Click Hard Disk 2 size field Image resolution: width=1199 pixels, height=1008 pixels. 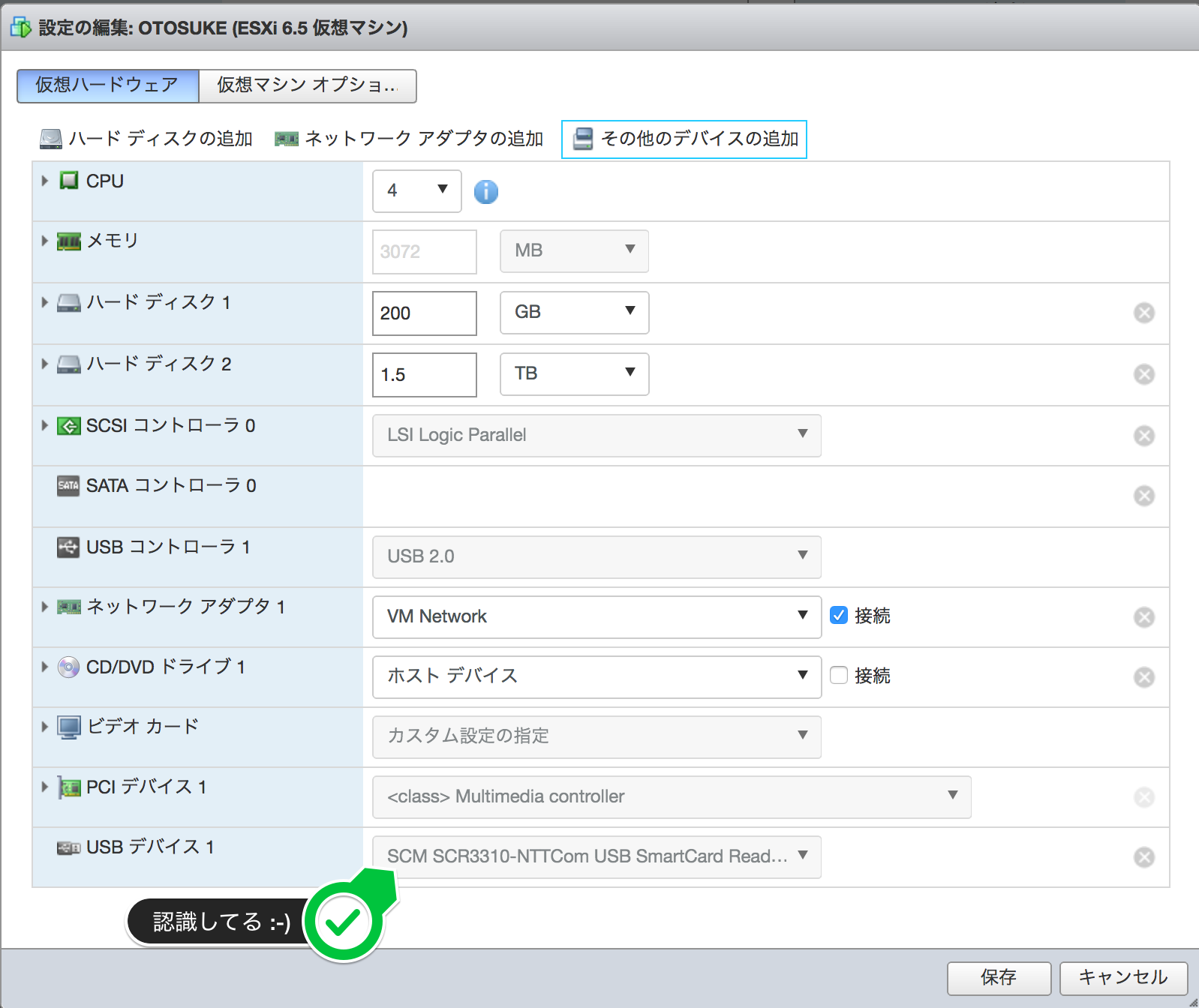(x=425, y=375)
